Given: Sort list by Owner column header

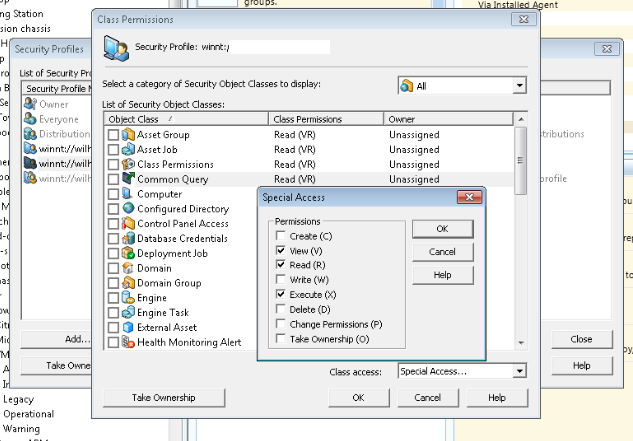Looking at the screenshot, I should pyautogui.click(x=448, y=120).
